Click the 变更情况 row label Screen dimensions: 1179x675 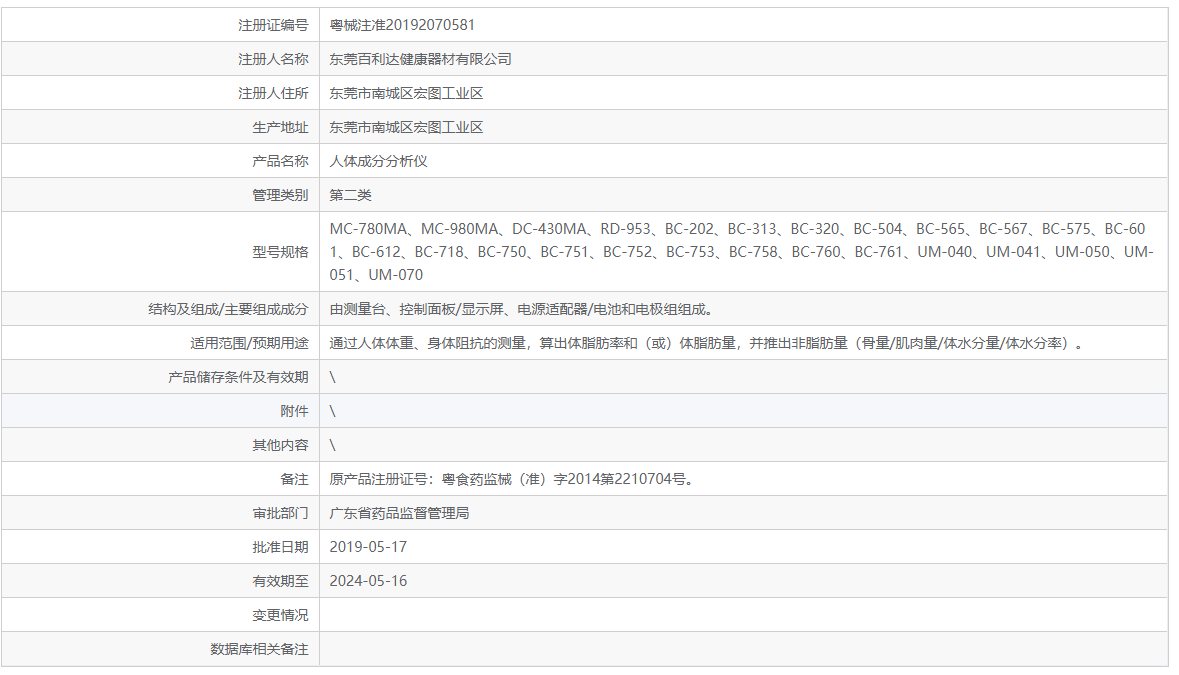(280, 616)
